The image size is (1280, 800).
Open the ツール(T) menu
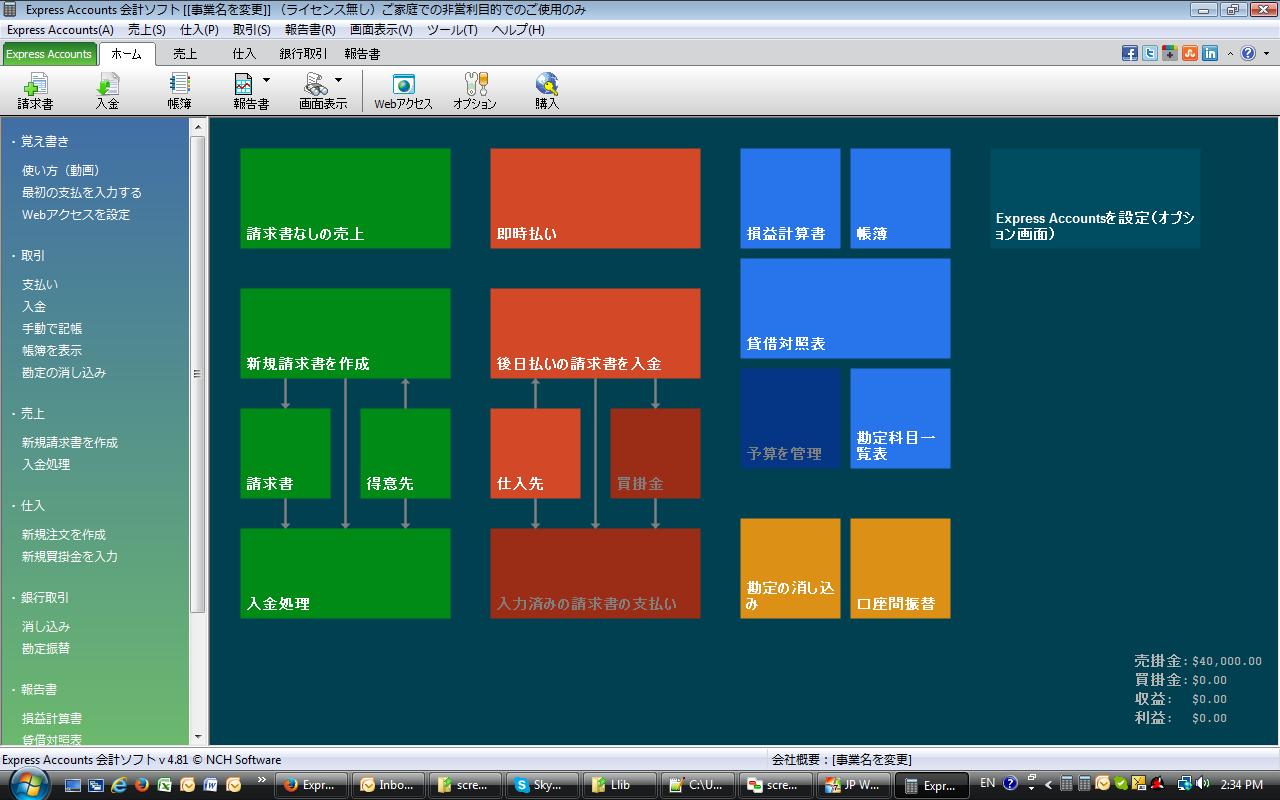(x=452, y=30)
